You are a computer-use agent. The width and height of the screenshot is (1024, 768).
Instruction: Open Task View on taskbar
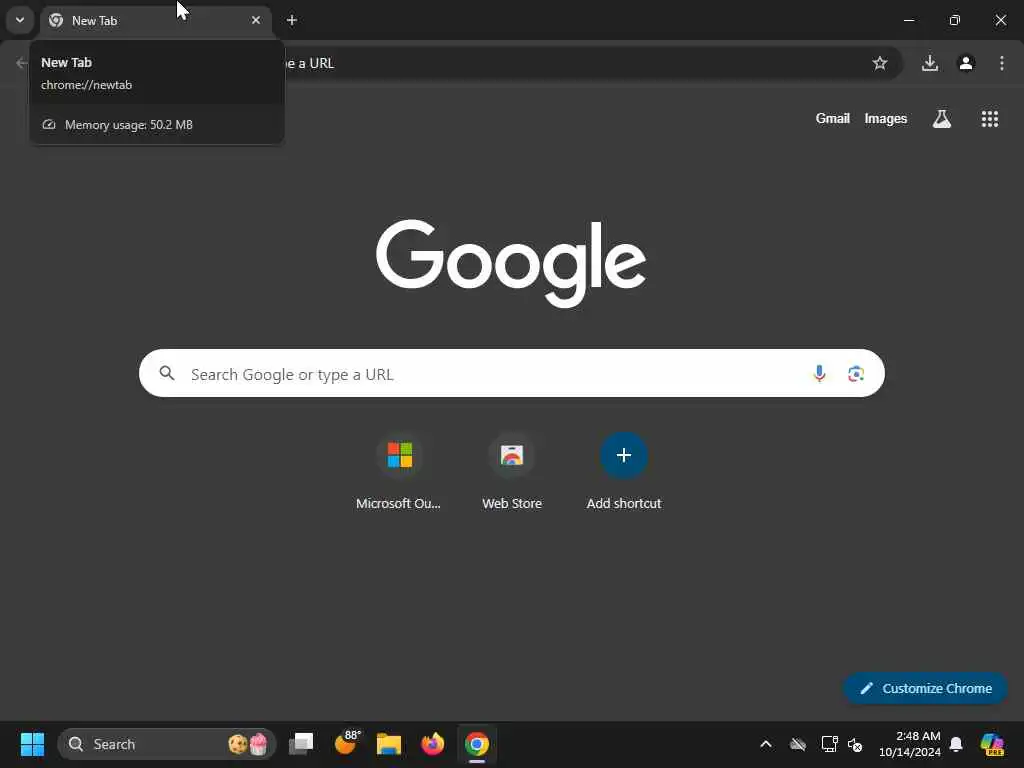click(x=301, y=744)
